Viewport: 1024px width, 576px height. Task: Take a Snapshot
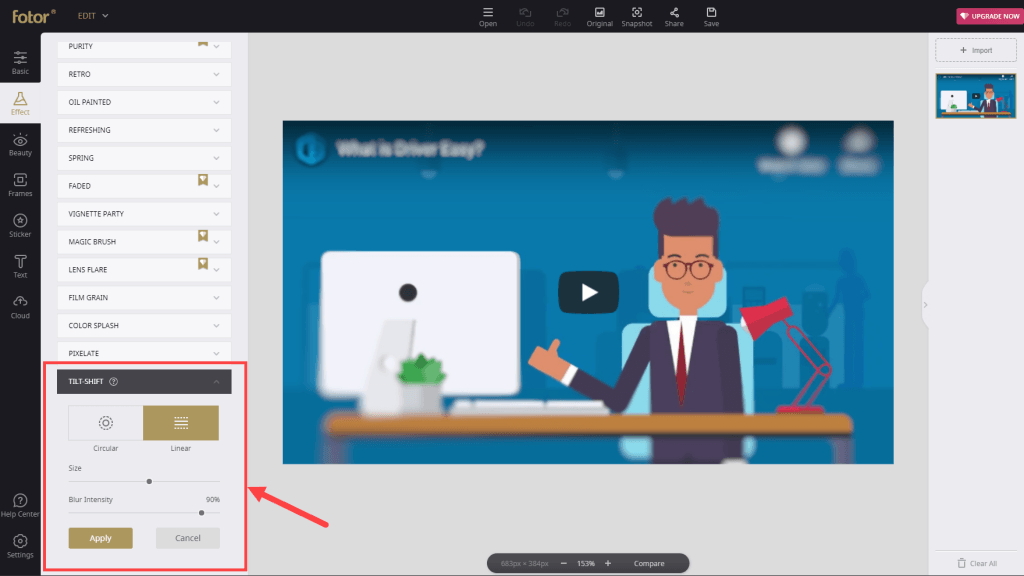coord(637,17)
